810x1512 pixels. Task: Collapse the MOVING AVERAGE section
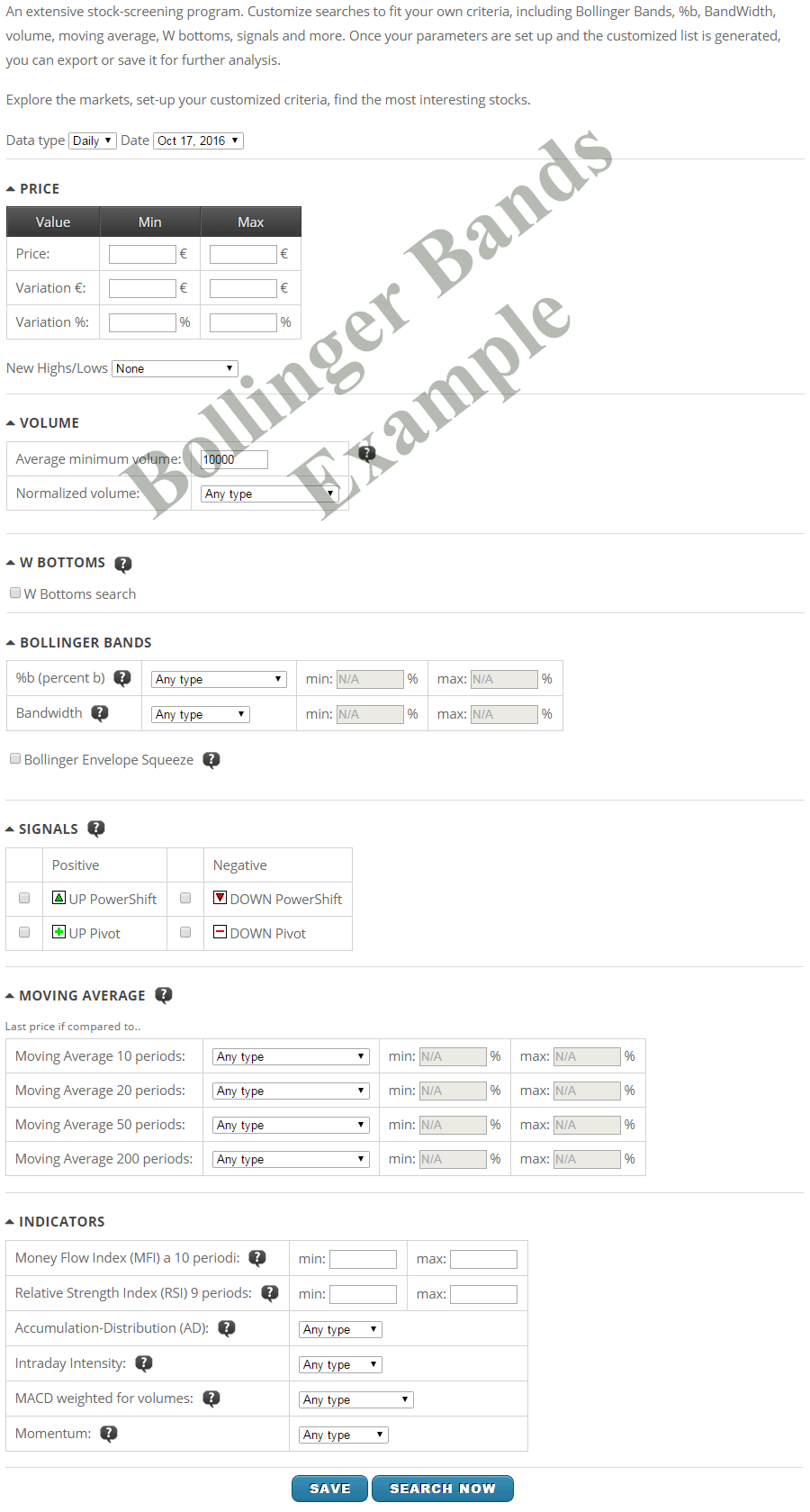click(76, 996)
